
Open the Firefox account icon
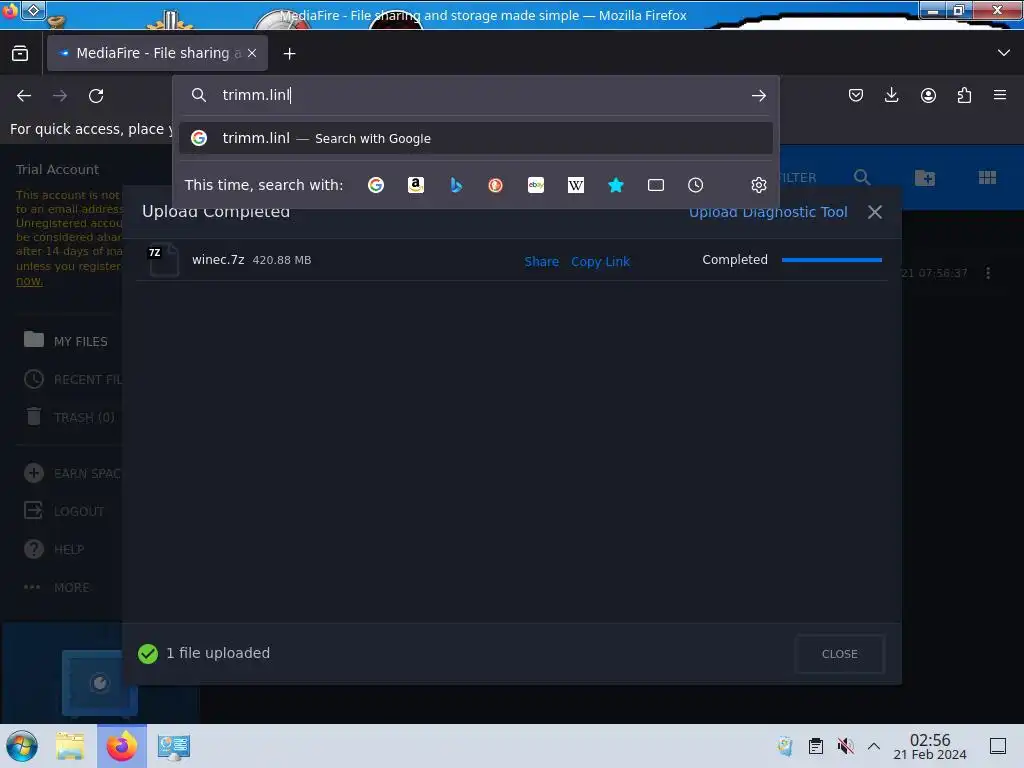[x=928, y=95]
